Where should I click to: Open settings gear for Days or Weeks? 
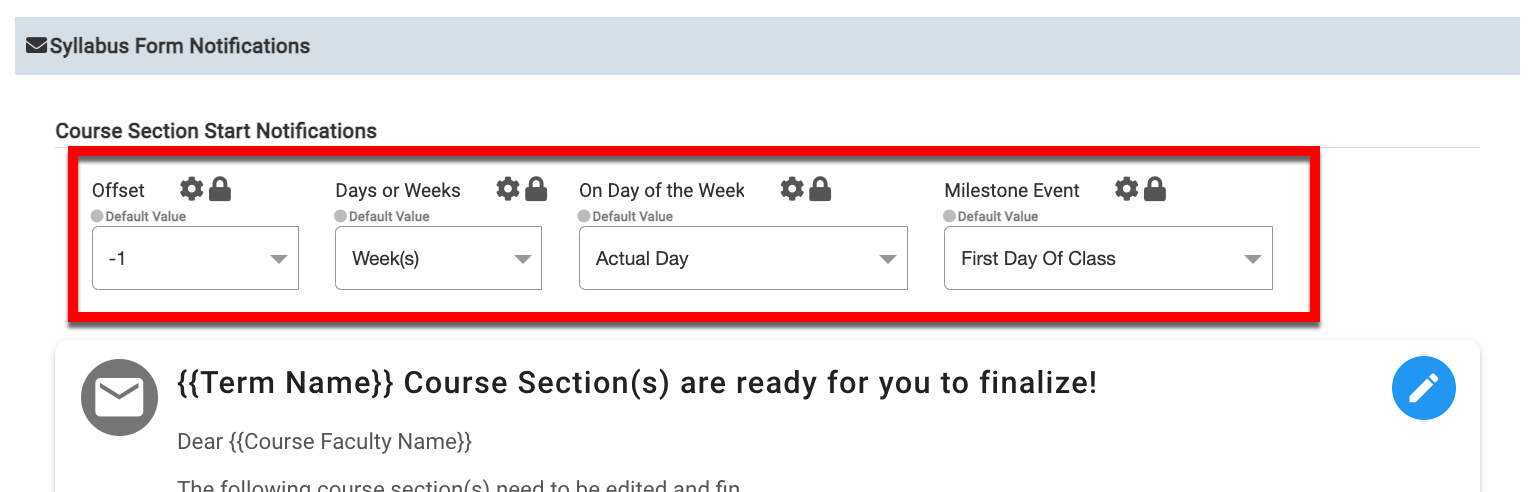click(x=508, y=188)
